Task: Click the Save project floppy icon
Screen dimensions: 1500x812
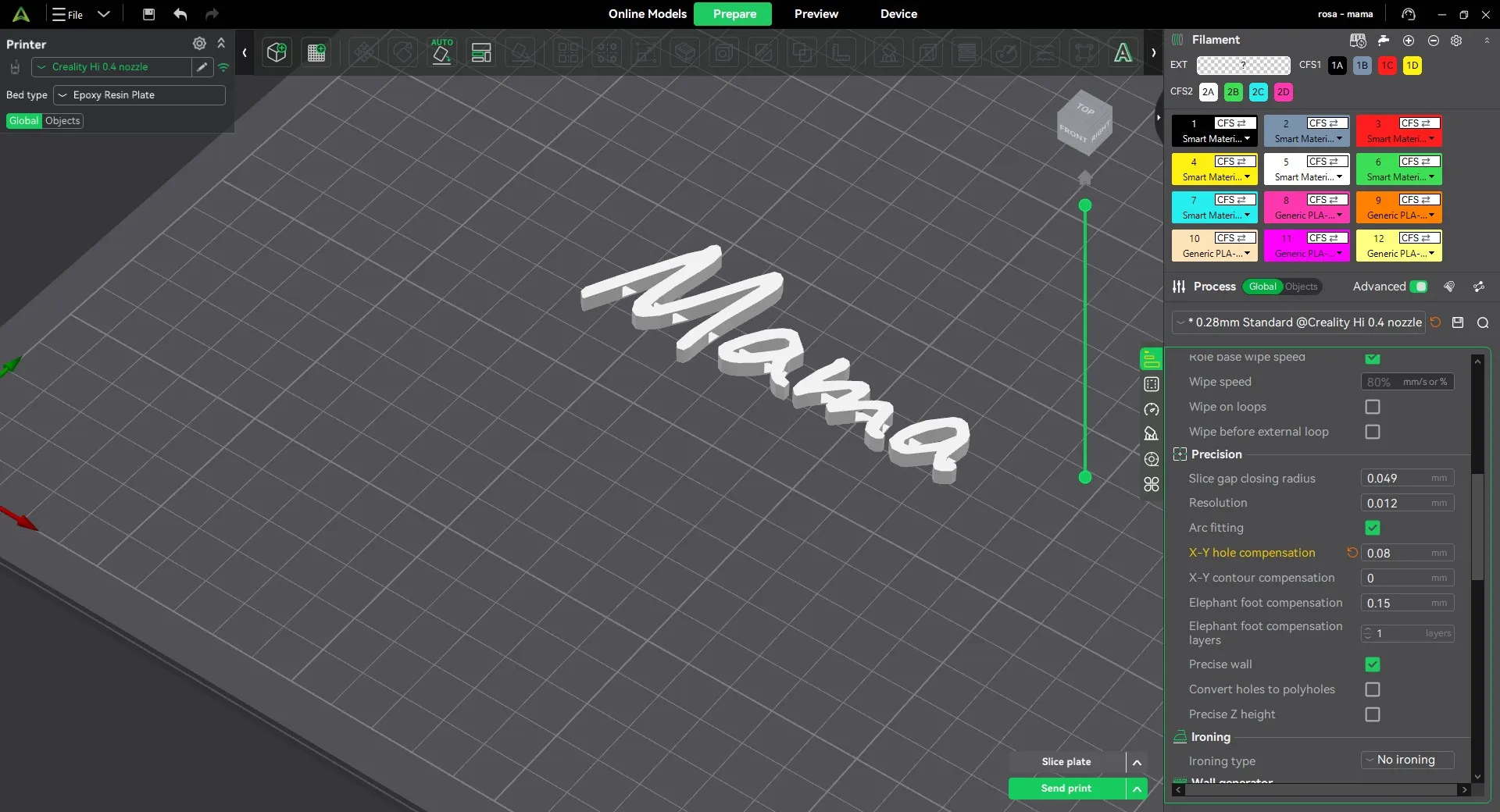Action: coord(148,14)
